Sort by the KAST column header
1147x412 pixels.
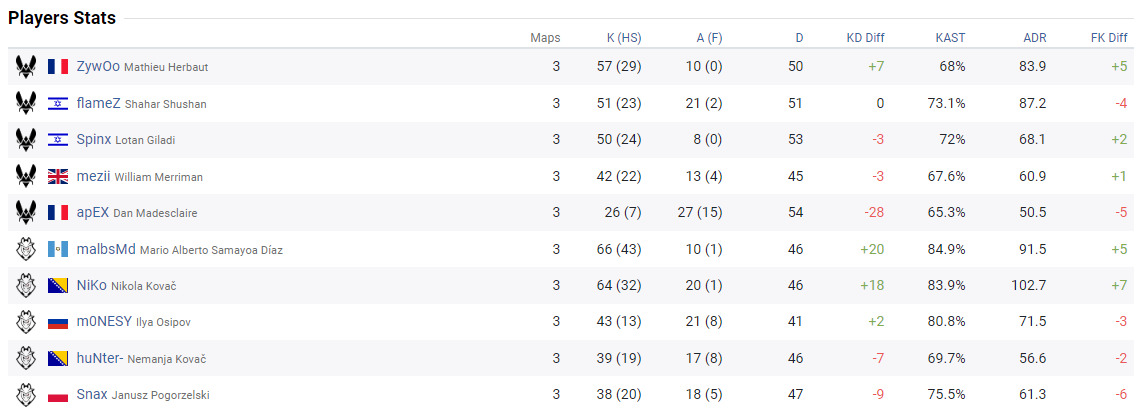(x=950, y=38)
